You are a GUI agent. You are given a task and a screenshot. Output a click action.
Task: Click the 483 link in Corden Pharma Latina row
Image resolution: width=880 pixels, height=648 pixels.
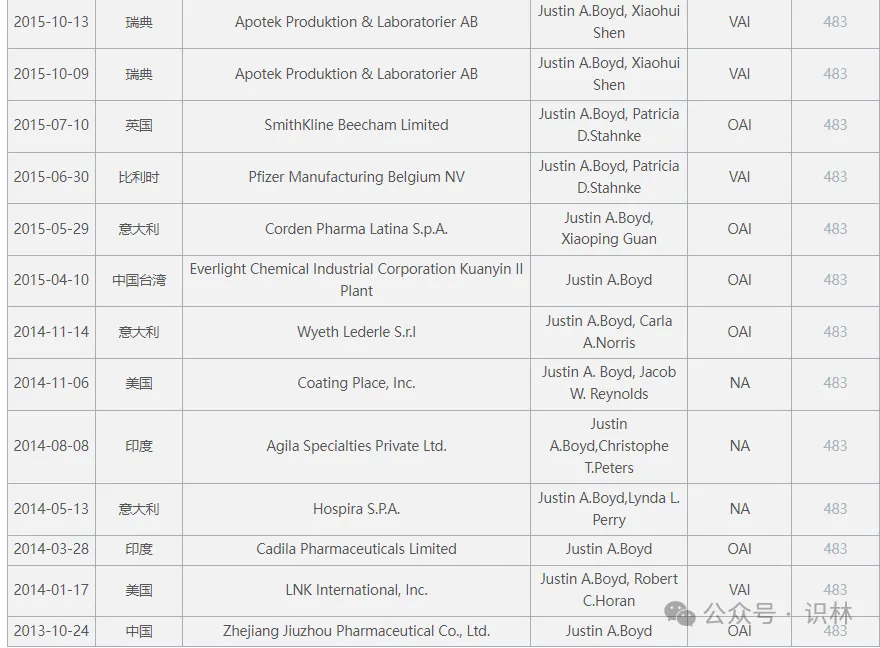click(835, 229)
